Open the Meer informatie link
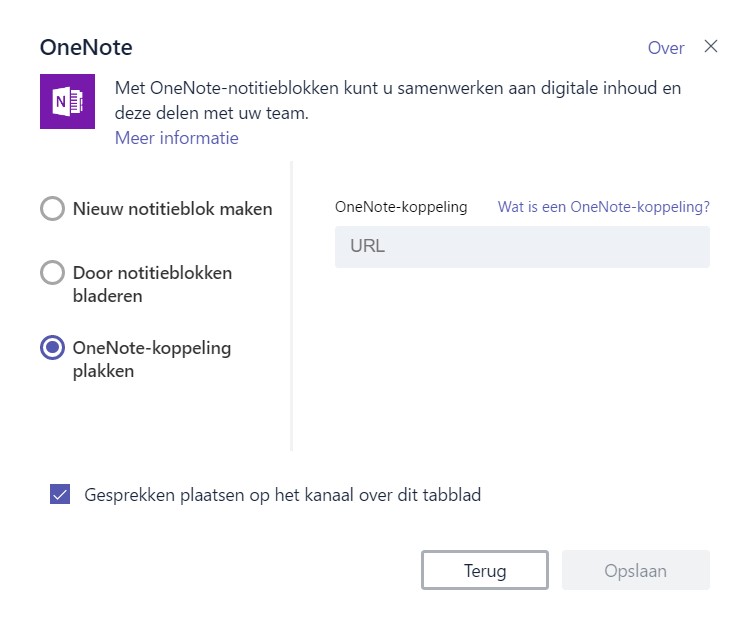The image size is (748, 624). click(x=177, y=138)
